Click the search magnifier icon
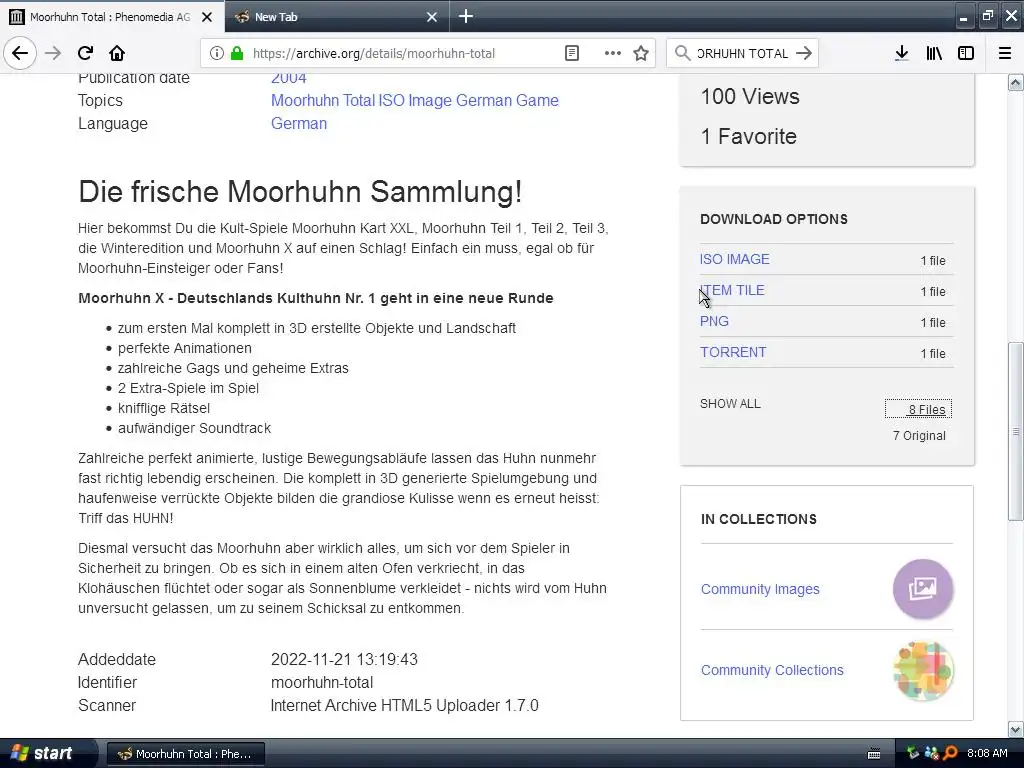This screenshot has height=768, width=1024. (682, 54)
